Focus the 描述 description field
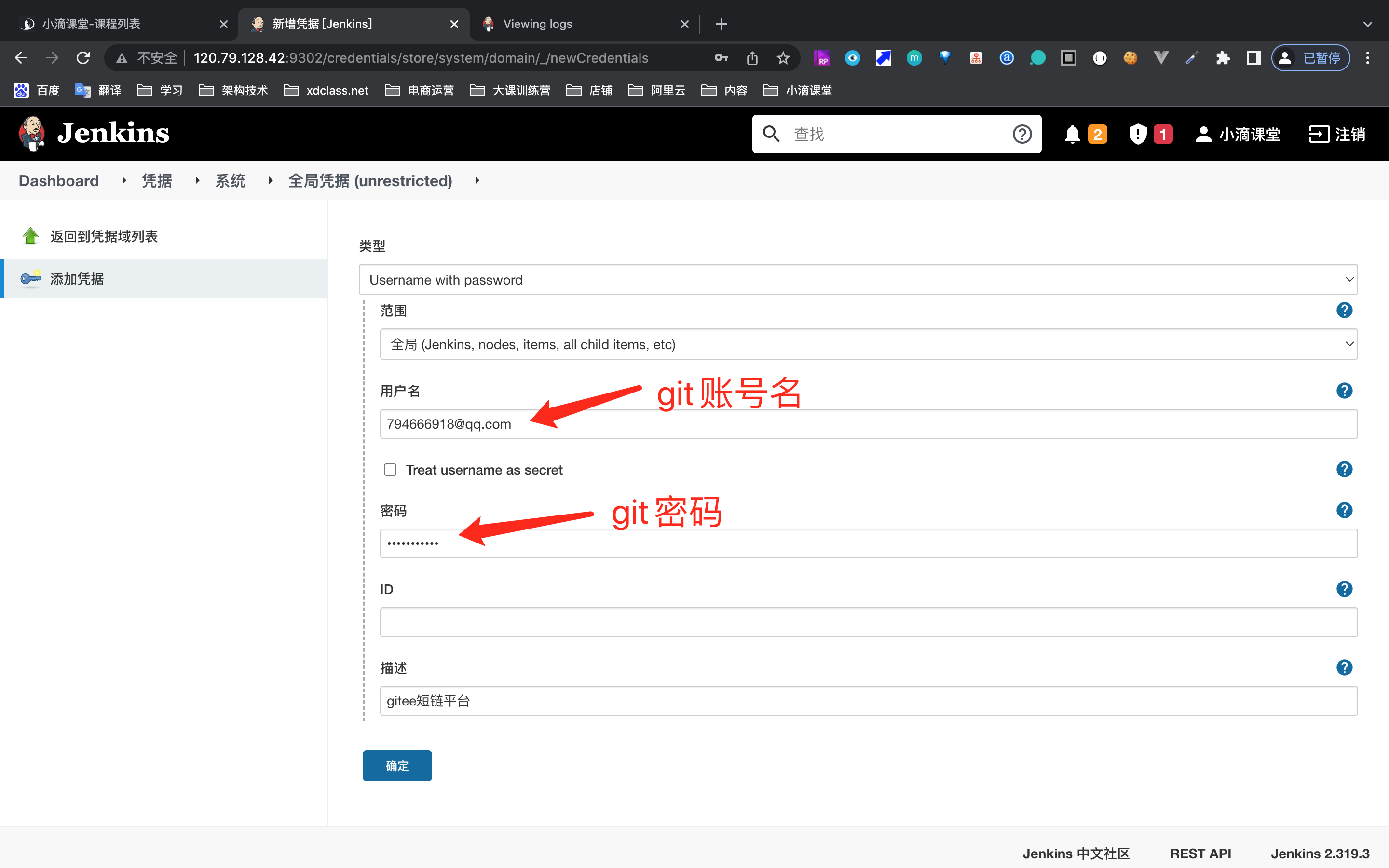Screen dimensions: 1389x868 [869, 701]
